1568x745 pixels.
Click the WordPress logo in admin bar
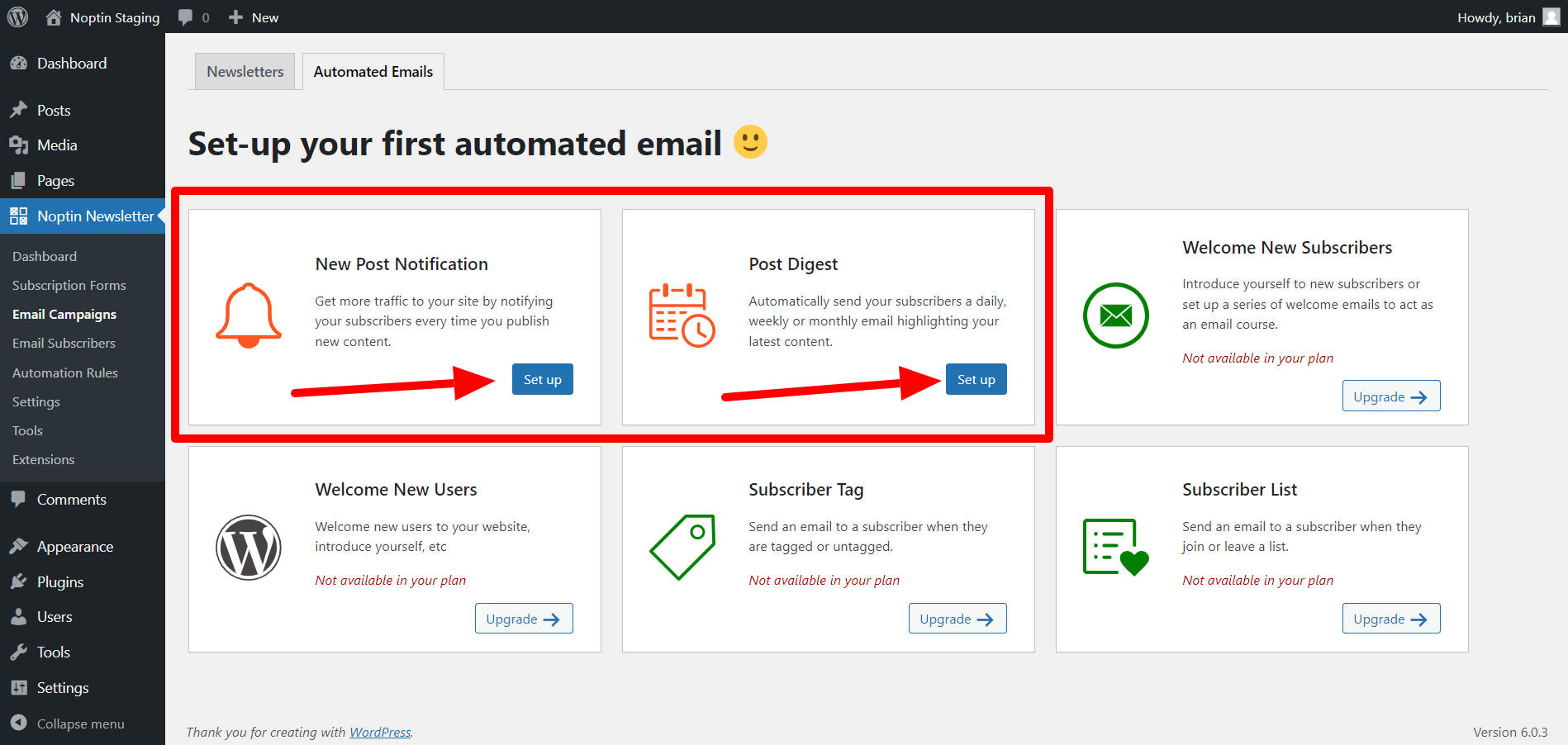[x=17, y=17]
